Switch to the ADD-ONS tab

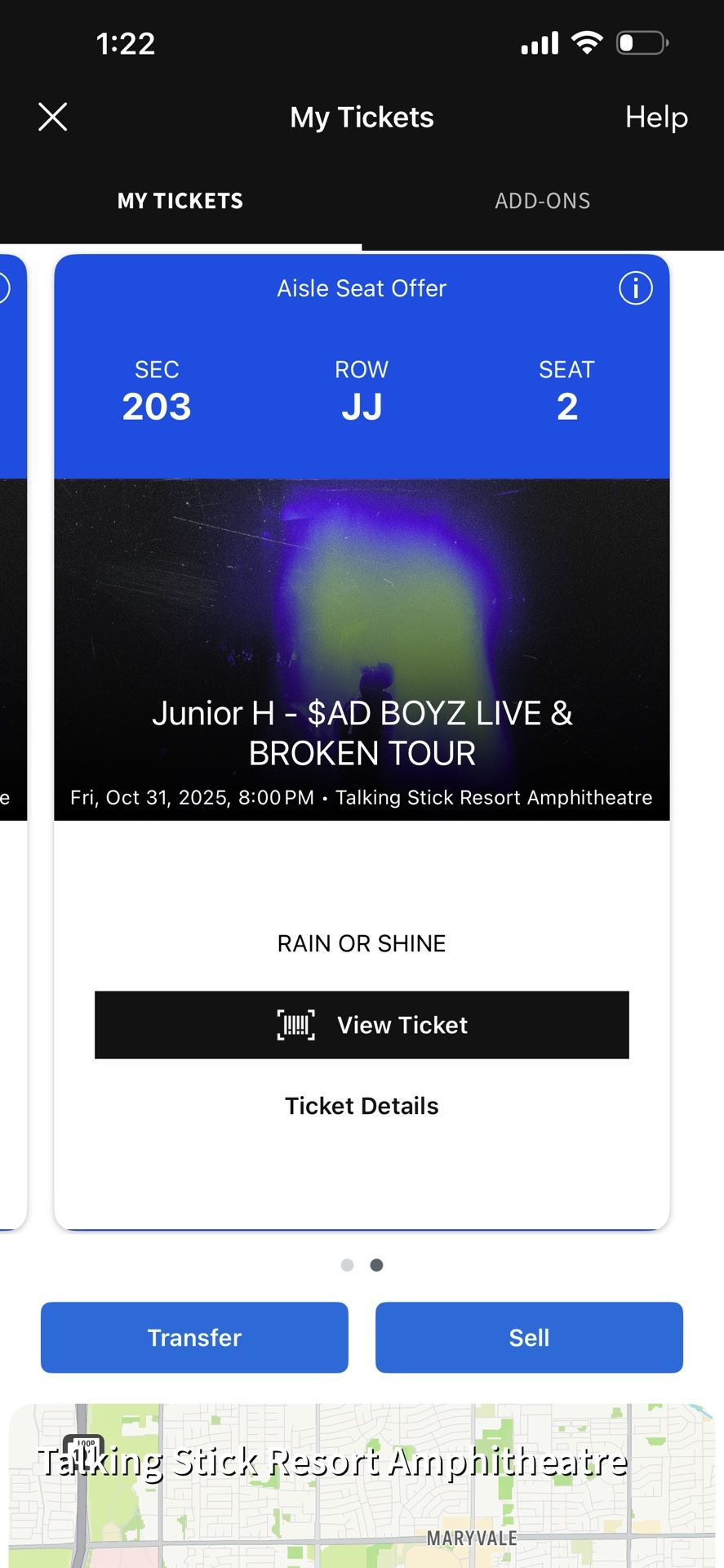click(x=542, y=201)
